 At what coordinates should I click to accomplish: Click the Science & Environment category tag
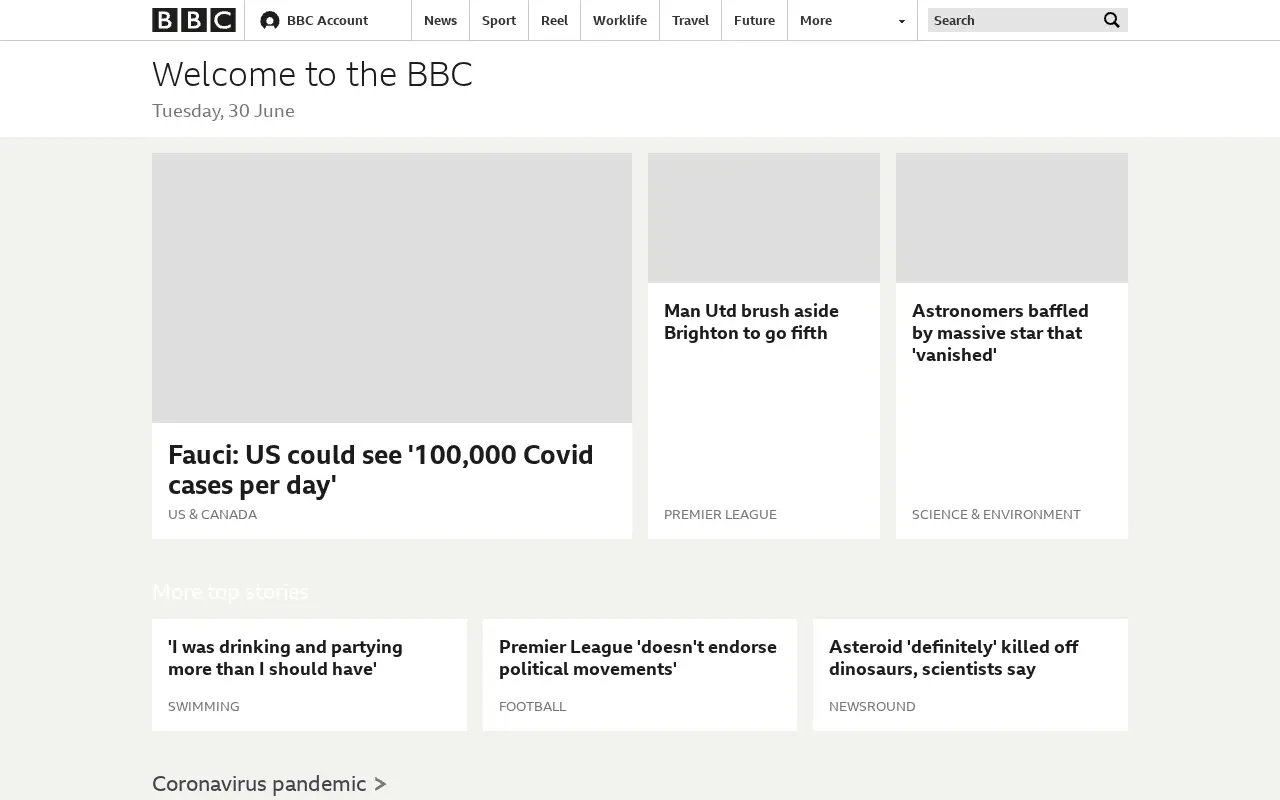tap(996, 514)
